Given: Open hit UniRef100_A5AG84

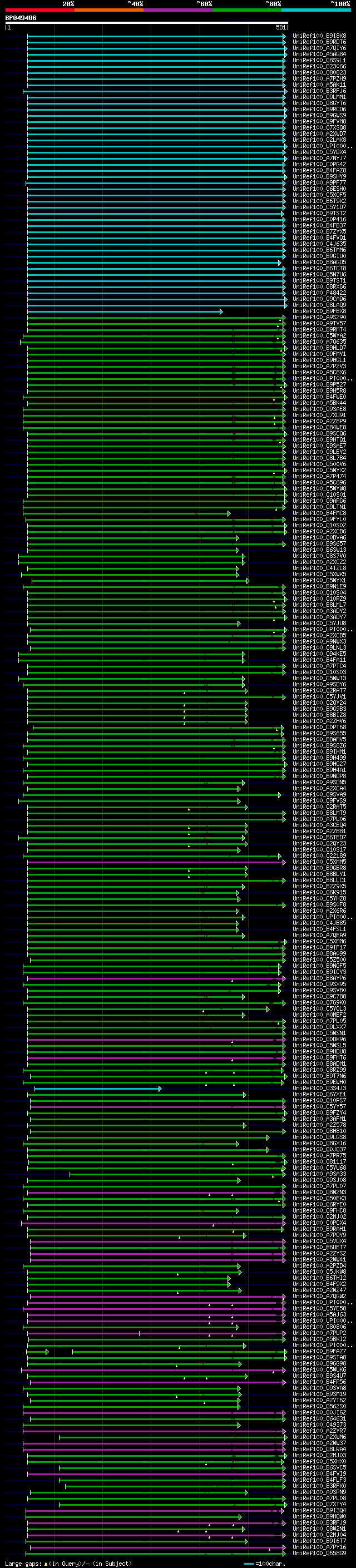Looking at the screenshot, I should (319, 54).
